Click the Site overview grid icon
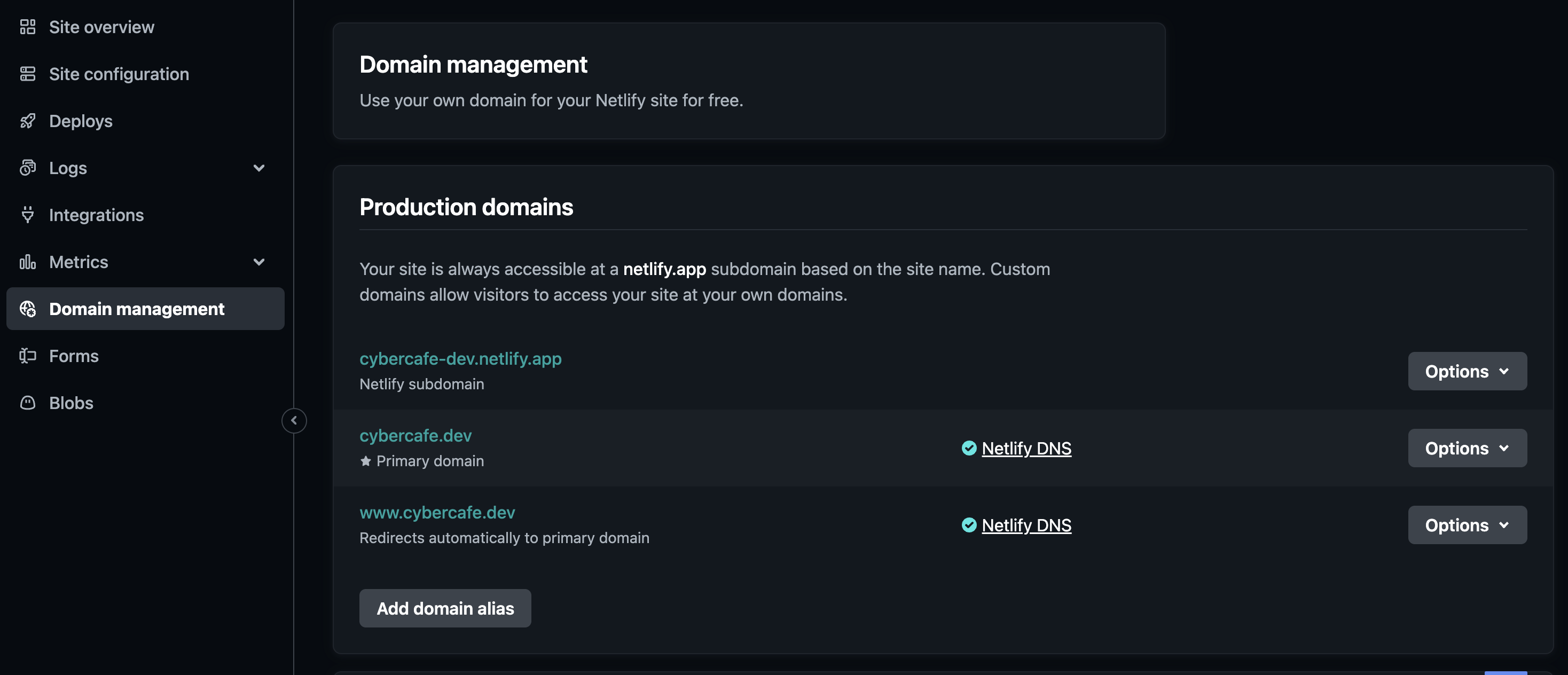 [x=27, y=27]
